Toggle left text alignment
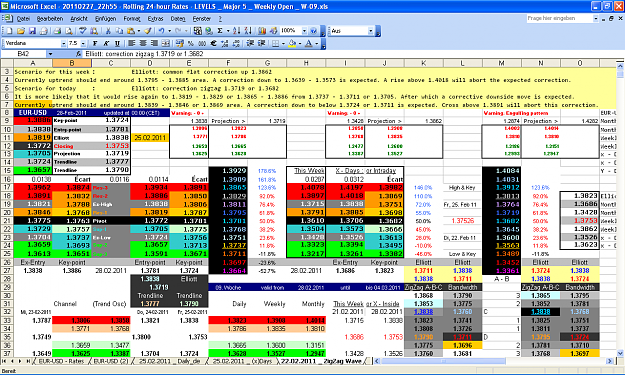 pos(131,43)
